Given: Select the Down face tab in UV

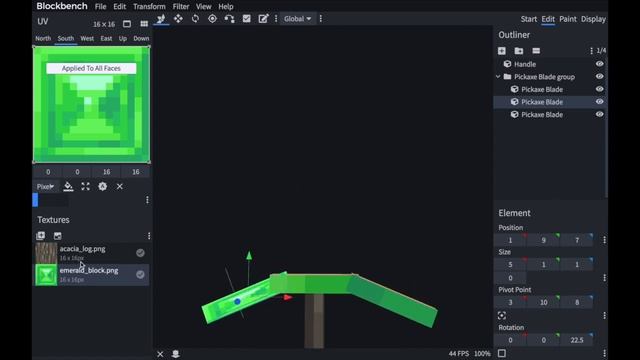Looking at the screenshot, I should pos(141,38).
